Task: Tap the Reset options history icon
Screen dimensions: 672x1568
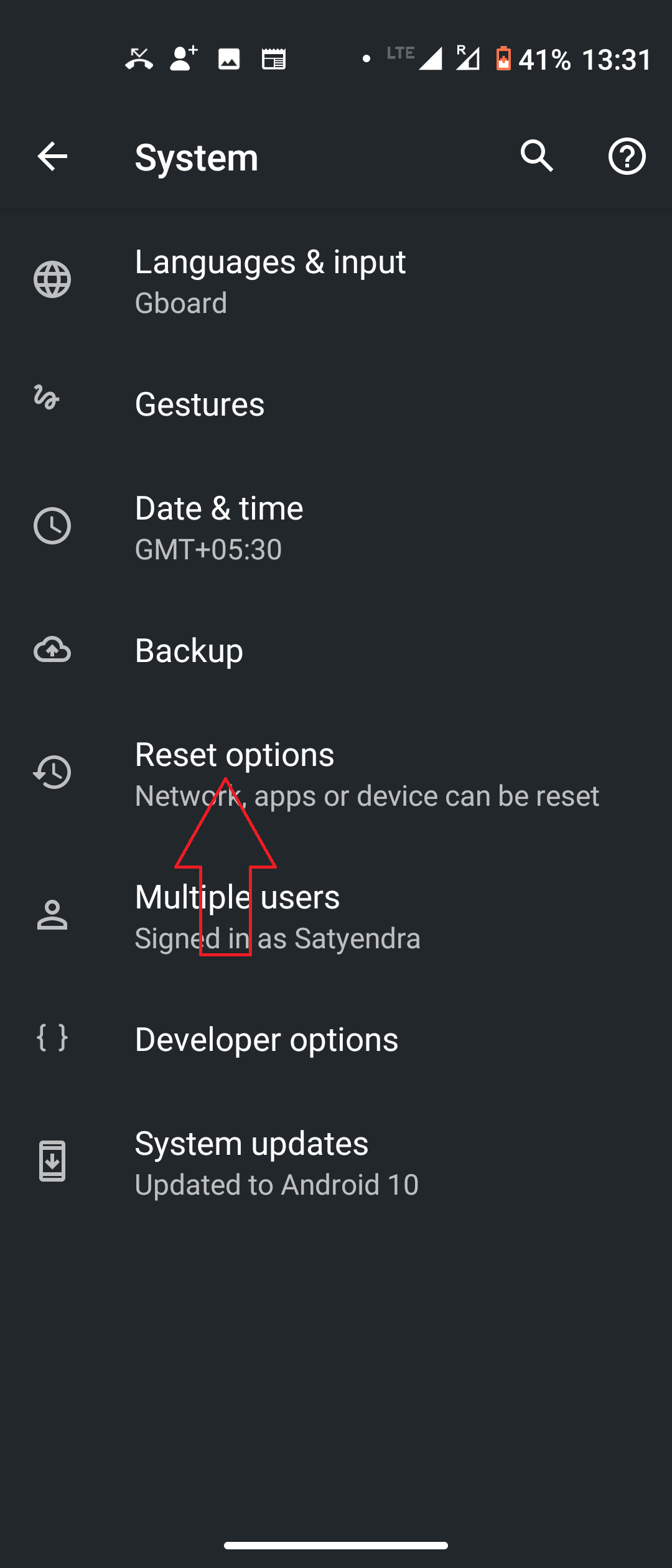Action: click(52, 772)
